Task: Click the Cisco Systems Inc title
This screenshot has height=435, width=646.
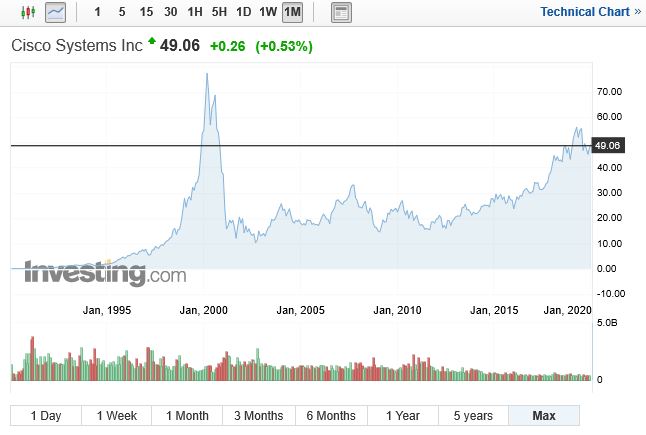Action: [77, 45]
